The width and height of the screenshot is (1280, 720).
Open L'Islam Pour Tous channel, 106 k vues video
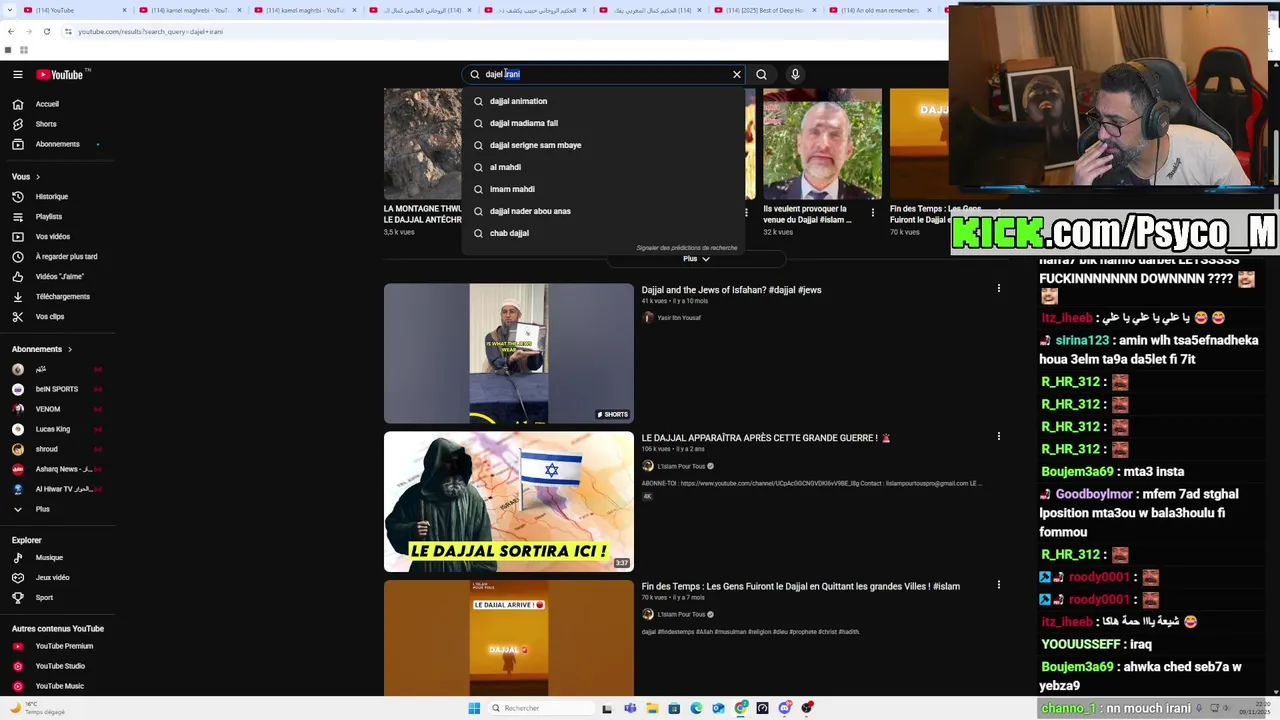coord(681,466)
